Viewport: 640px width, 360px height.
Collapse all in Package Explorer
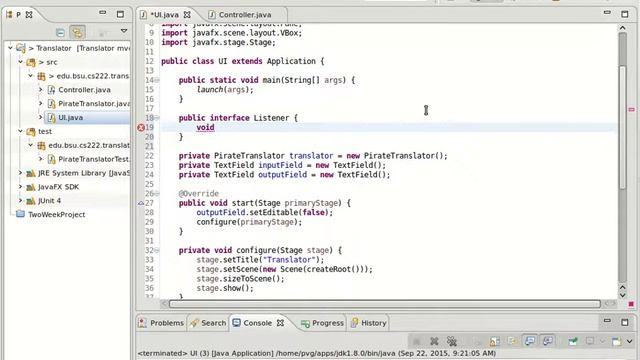[60, 32]
